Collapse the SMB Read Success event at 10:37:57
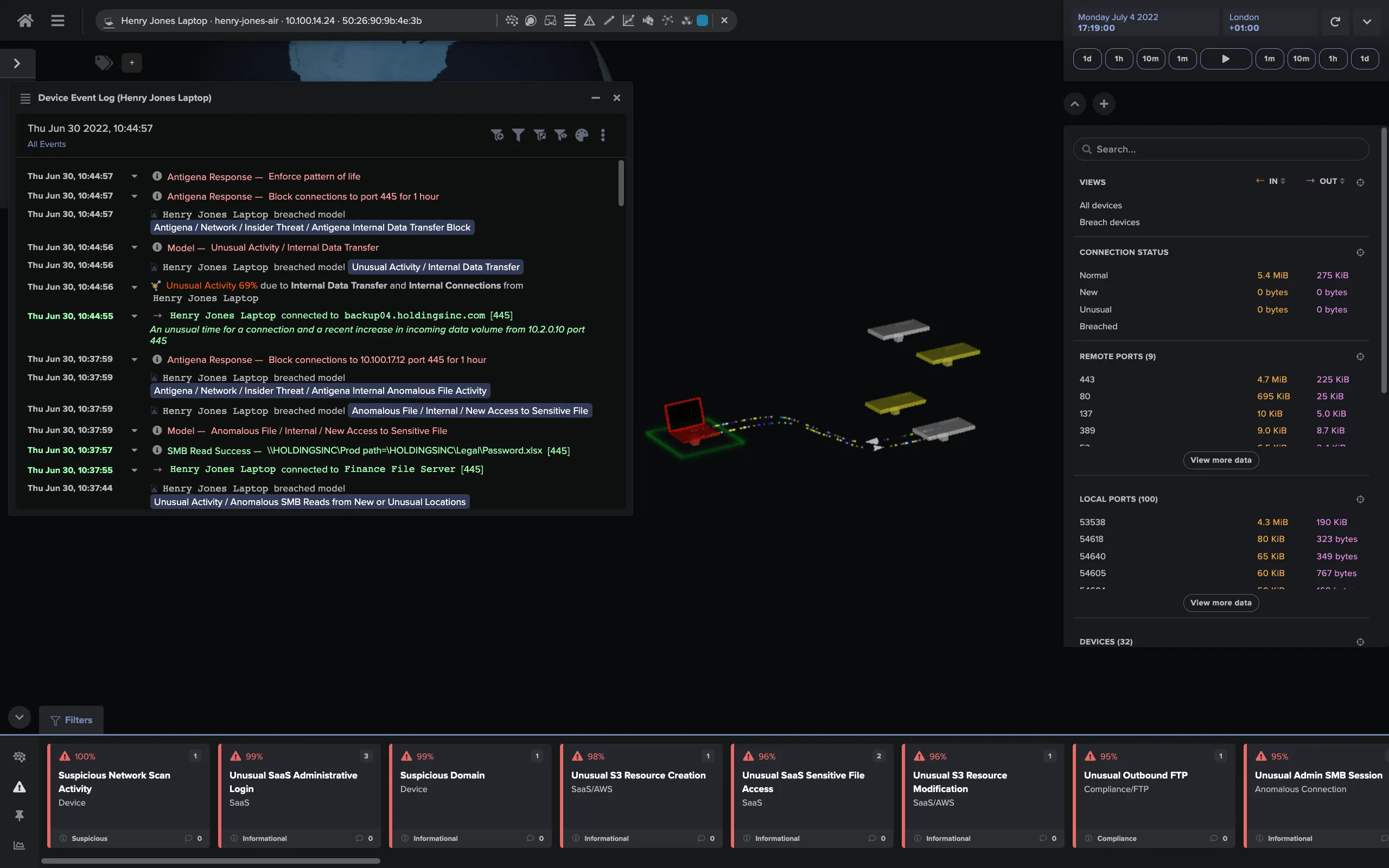 point(135,450)
